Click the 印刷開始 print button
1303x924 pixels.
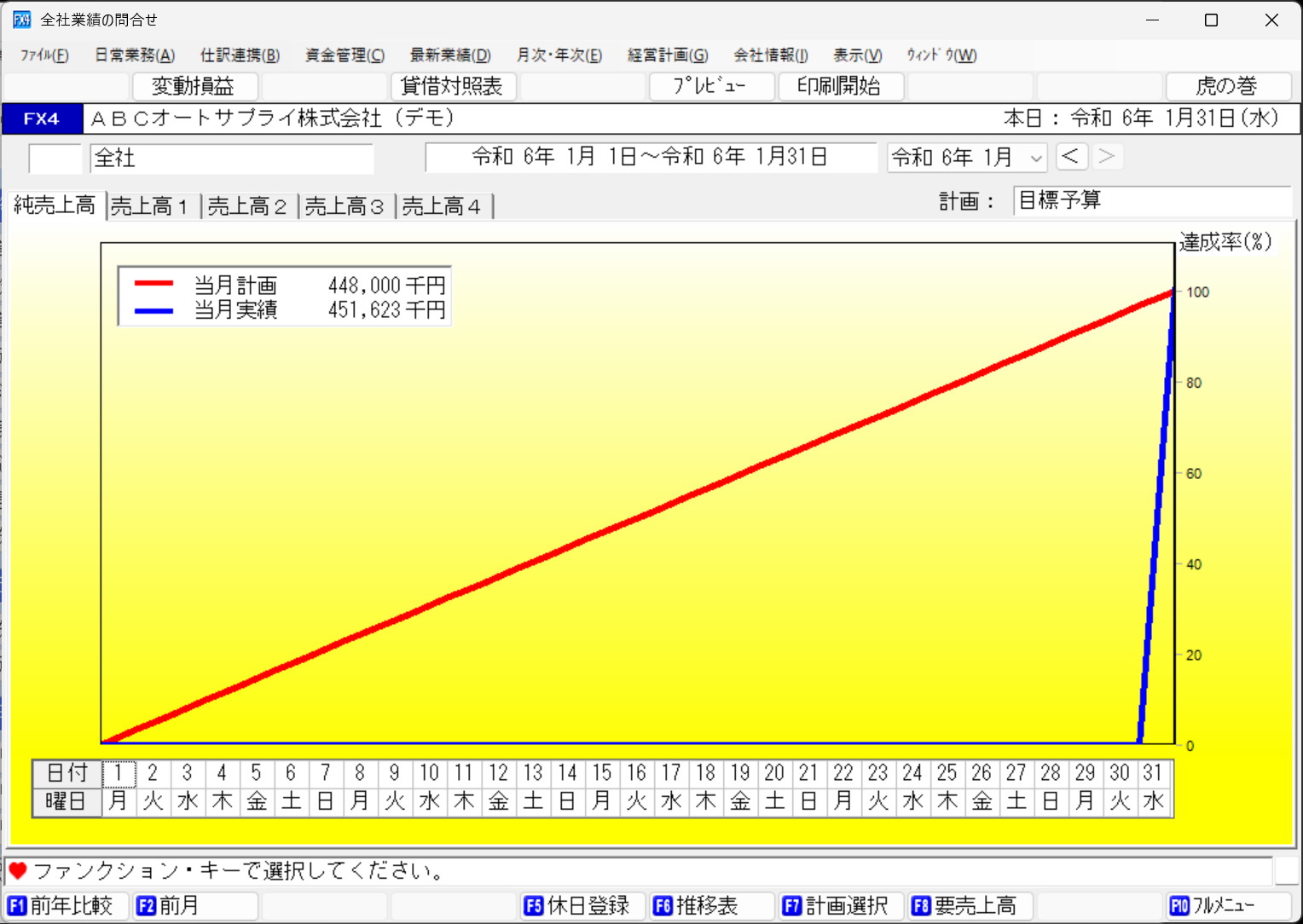841,86
